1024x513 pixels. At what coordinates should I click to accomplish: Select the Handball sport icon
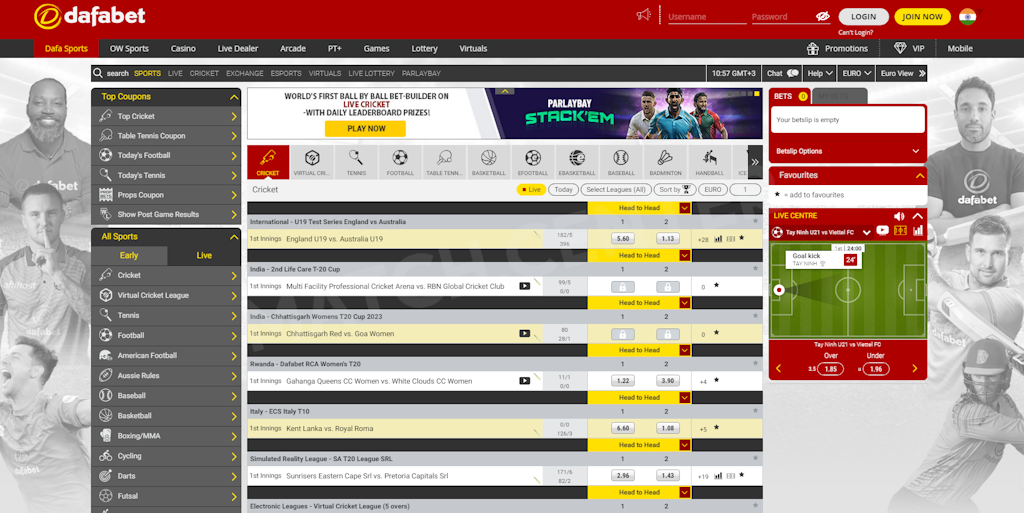[709, 162]
